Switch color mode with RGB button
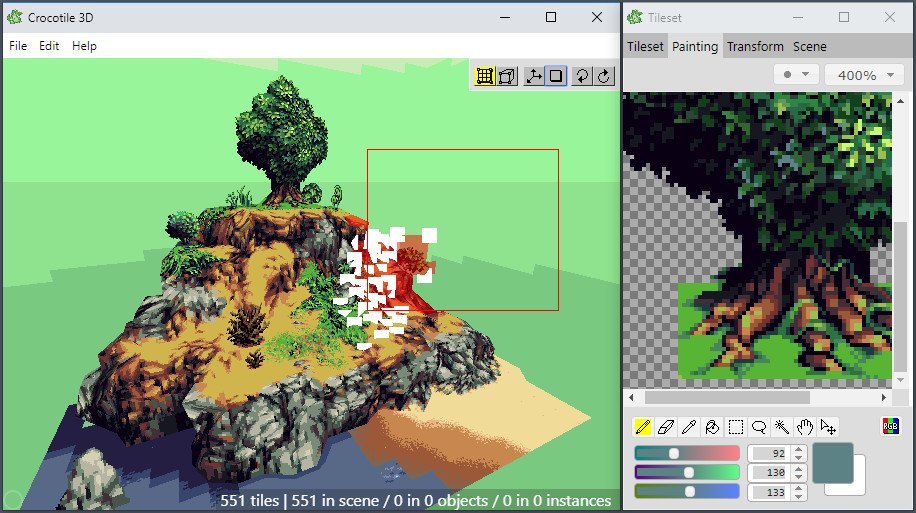The image size is (916, 513). [890, 426]
